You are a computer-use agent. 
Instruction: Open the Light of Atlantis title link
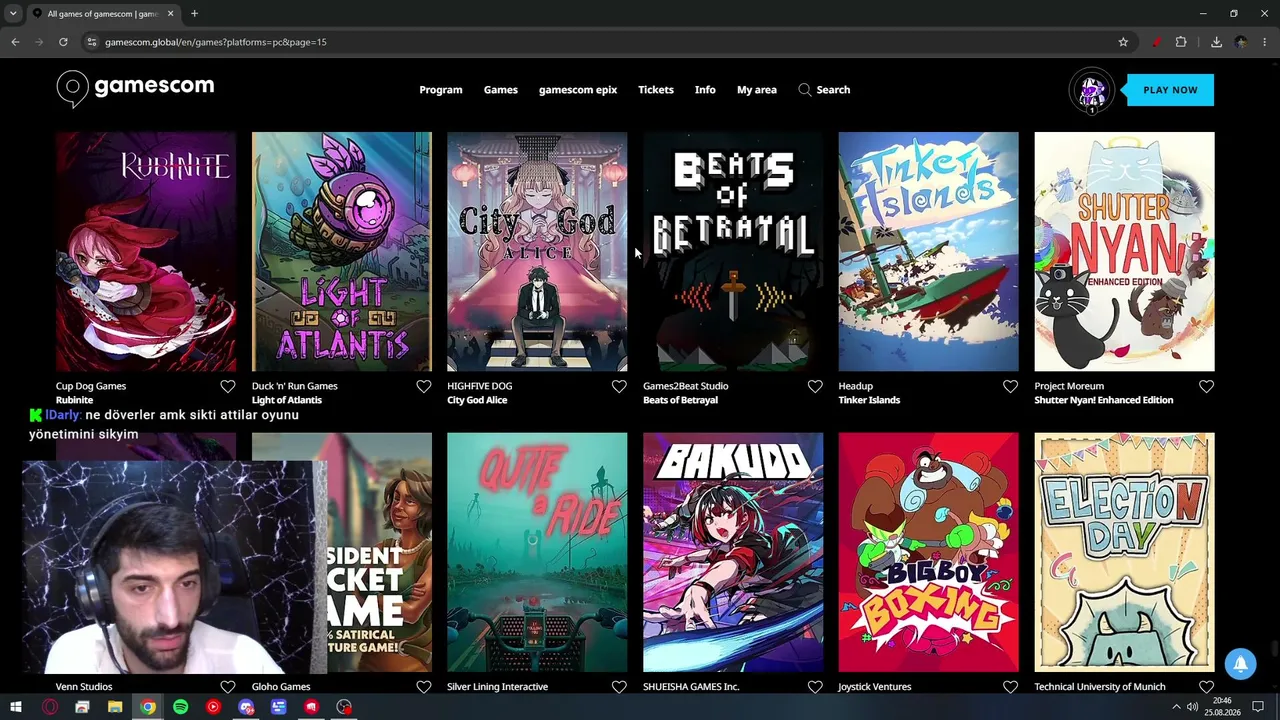coord(287,400)
